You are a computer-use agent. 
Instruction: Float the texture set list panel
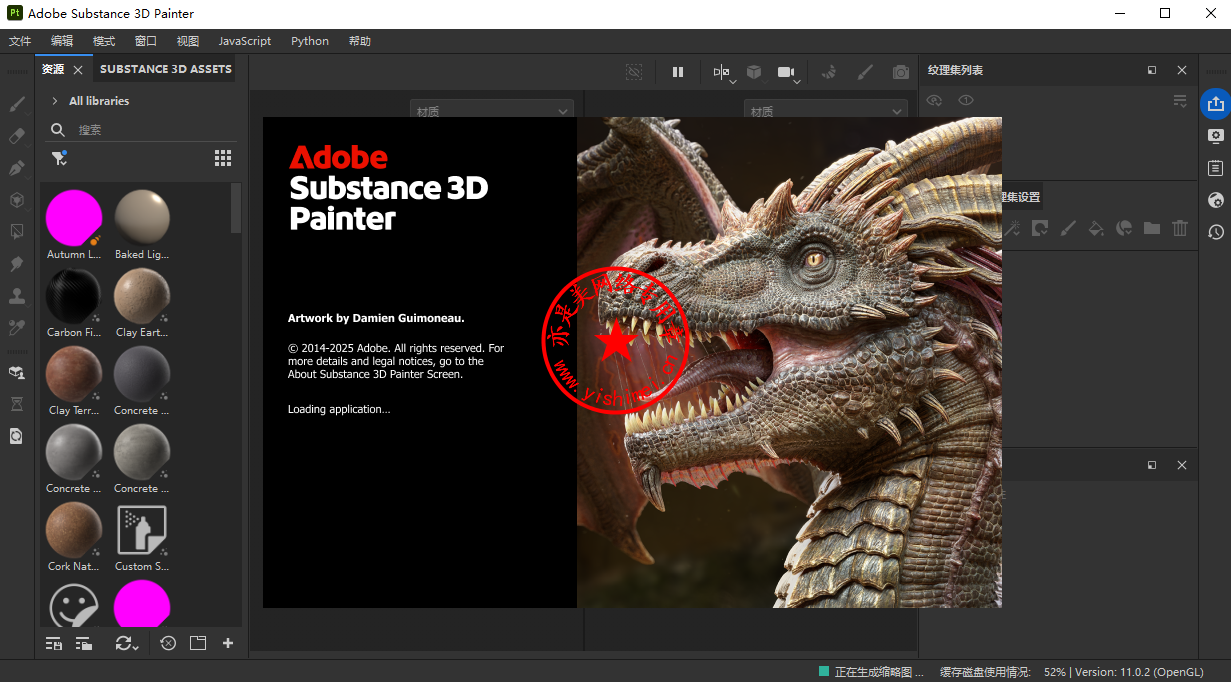coord(1152,70)
